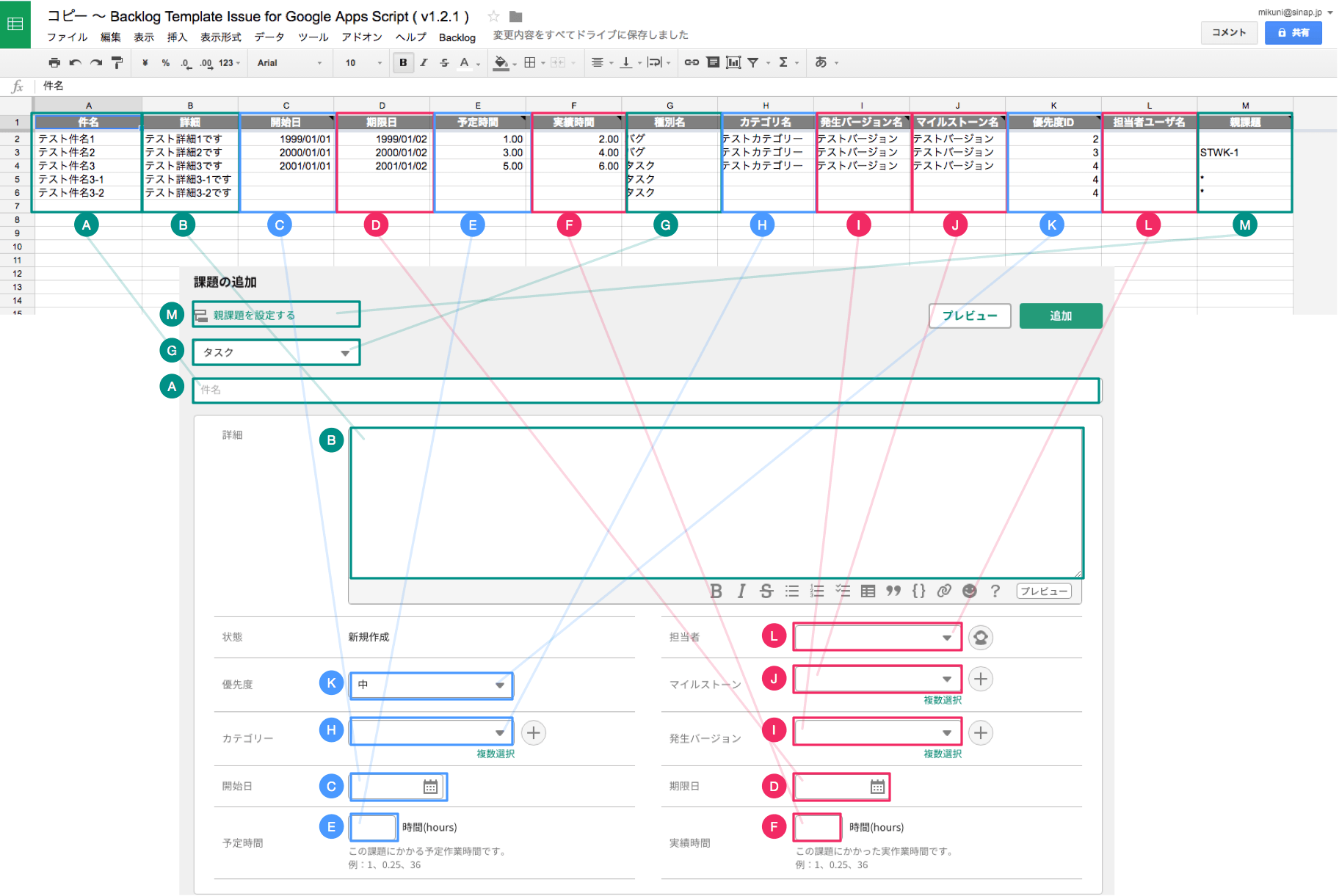Star this spreadsheet document

click(x=493, y=16)
